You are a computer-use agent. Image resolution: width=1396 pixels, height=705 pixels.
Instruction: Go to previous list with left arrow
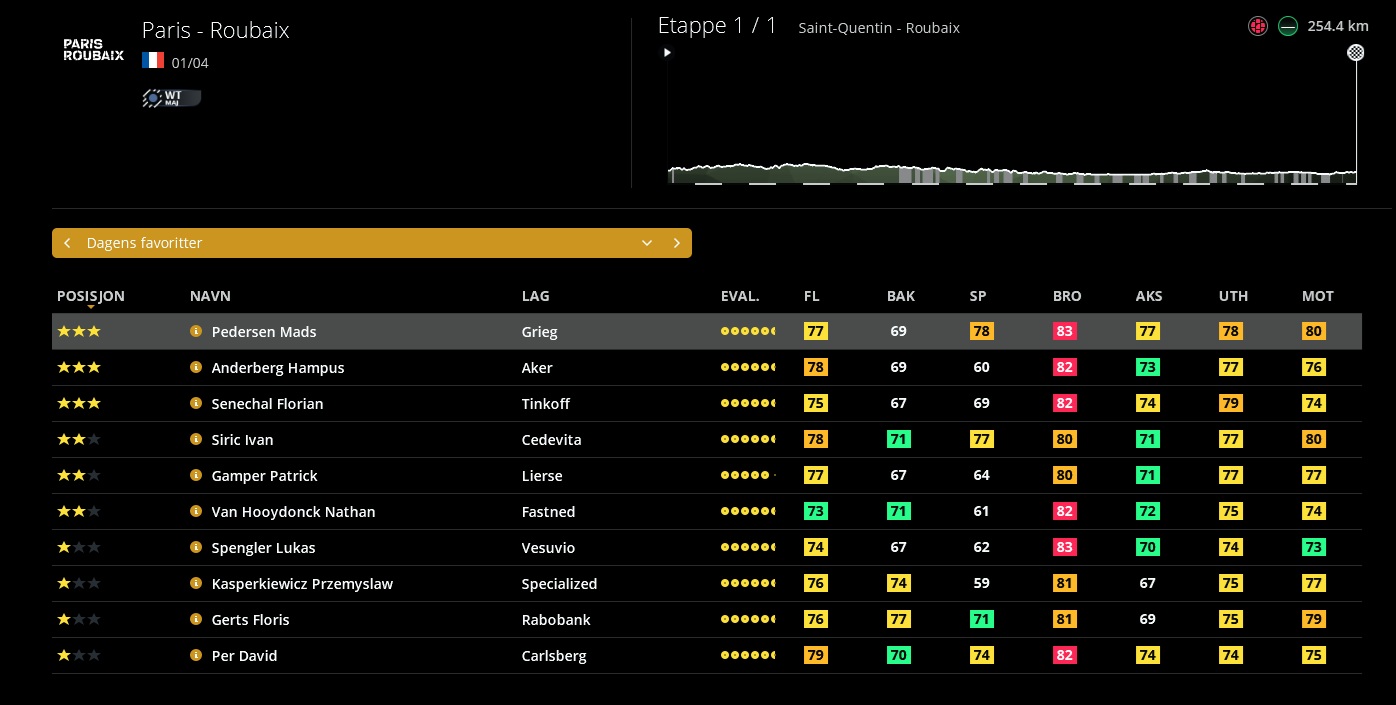coord(67,243)
